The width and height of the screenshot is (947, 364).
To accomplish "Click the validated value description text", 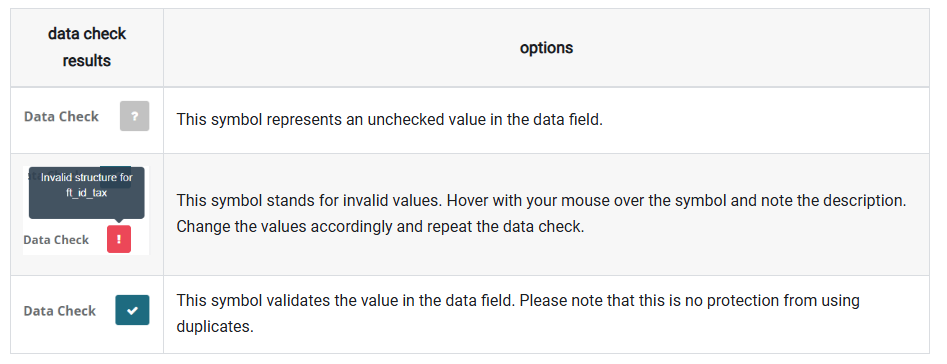I will point(518,313).
